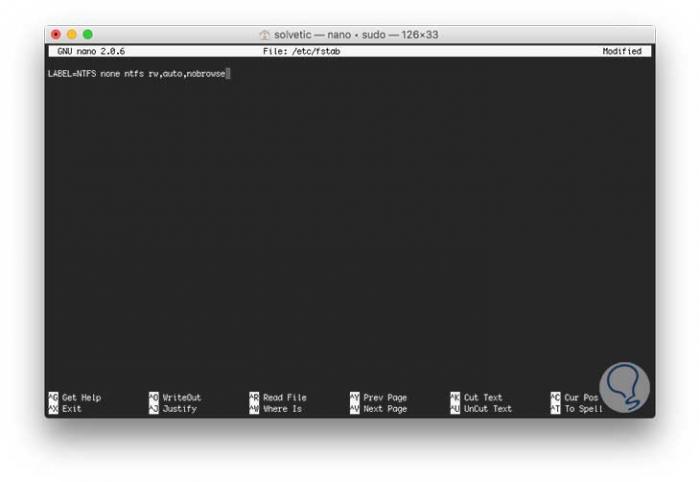This screenshot has width=700, height=482.
Task: Click the '^K Cut Text' shortcut
Action: (x=476, y=397)
